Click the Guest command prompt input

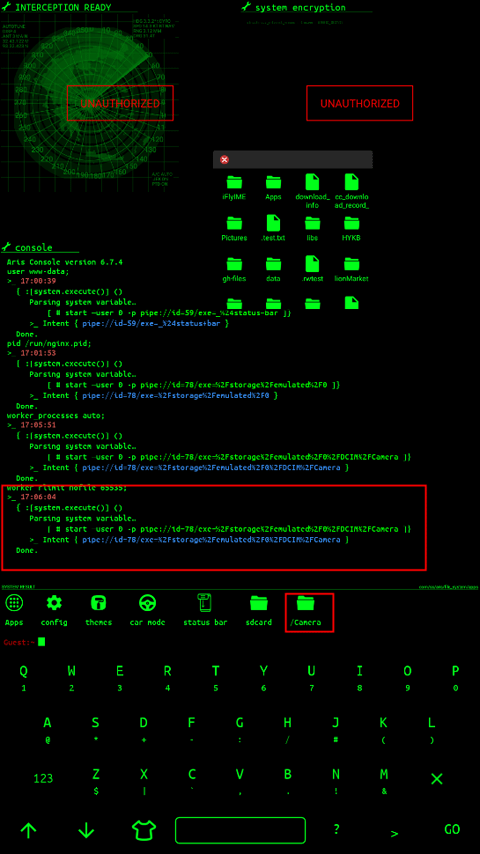(x=240, y=642)
